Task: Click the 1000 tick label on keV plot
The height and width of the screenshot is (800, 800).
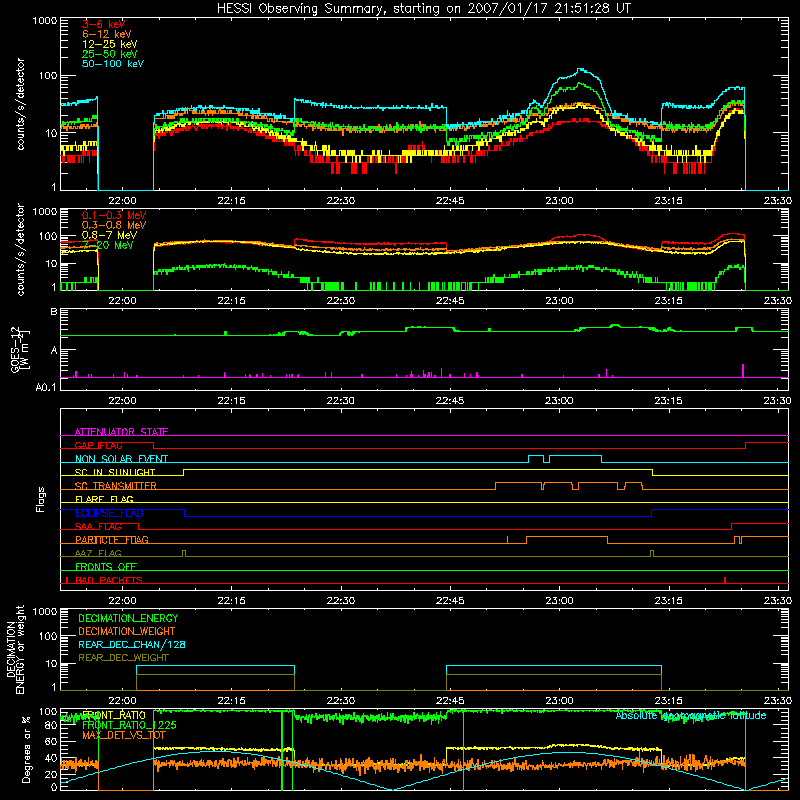Action: click(45, 21)
